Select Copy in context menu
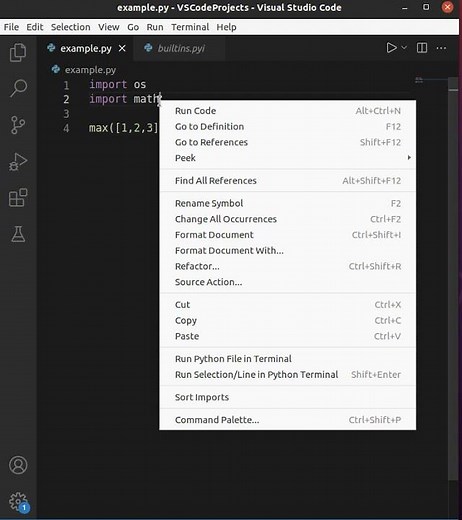Image resolution: width=462 pixels, height=520 pixels. [288, 320]
